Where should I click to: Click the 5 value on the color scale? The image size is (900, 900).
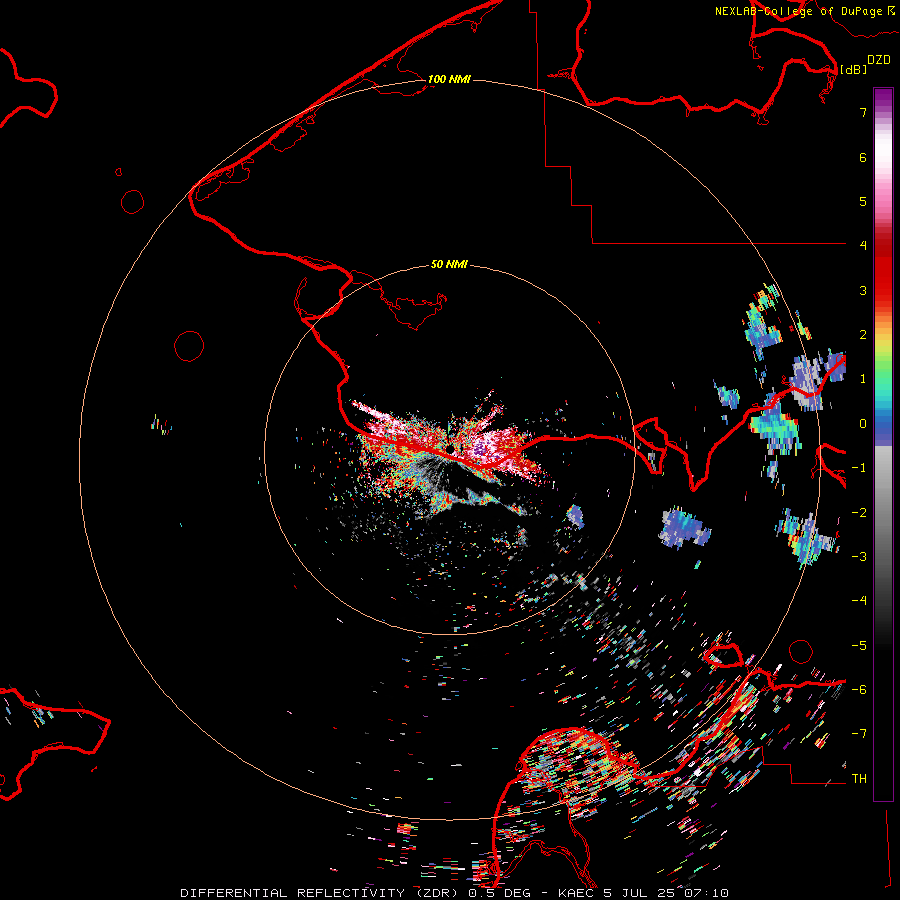(x=863, y=201)
